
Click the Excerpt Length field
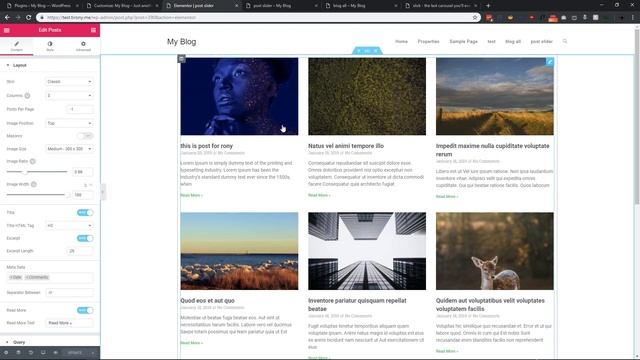pos(80,251)
